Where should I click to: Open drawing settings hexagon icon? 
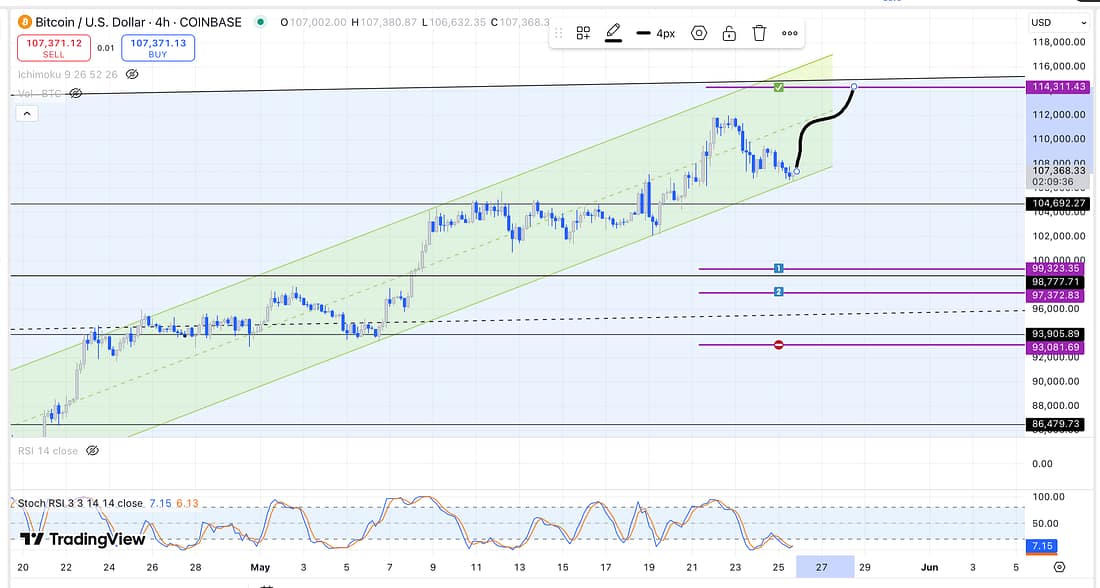coord(699,33)
